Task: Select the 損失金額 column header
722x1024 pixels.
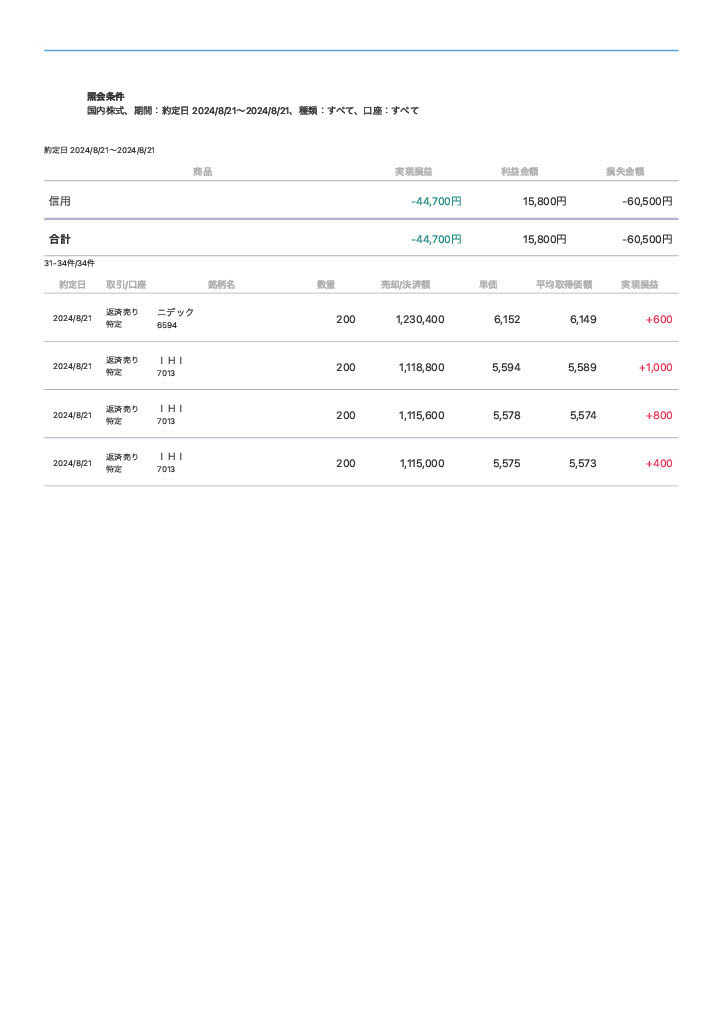Action: [x=624, y=172]
